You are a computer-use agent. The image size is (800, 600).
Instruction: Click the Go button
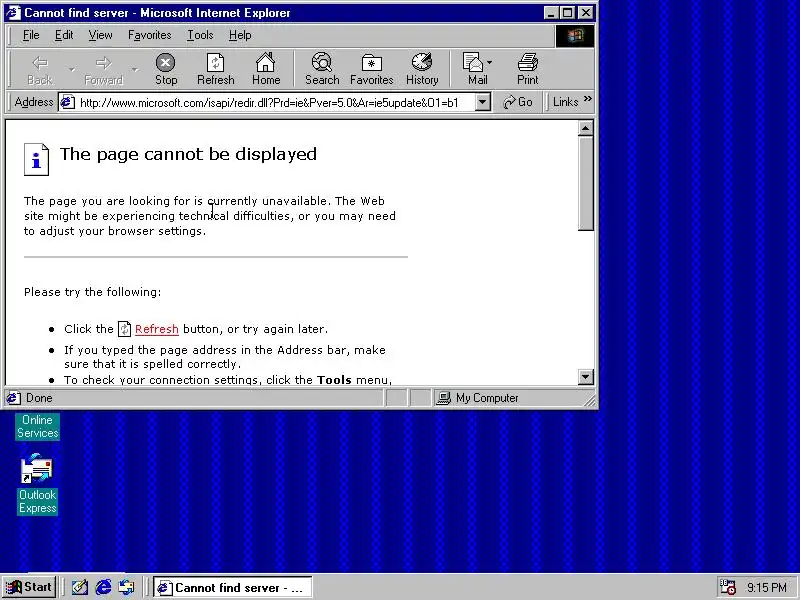point(518,102)
